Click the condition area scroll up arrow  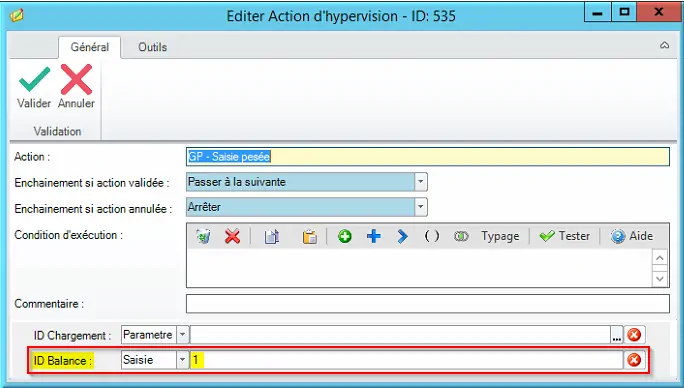click(660, 258)
